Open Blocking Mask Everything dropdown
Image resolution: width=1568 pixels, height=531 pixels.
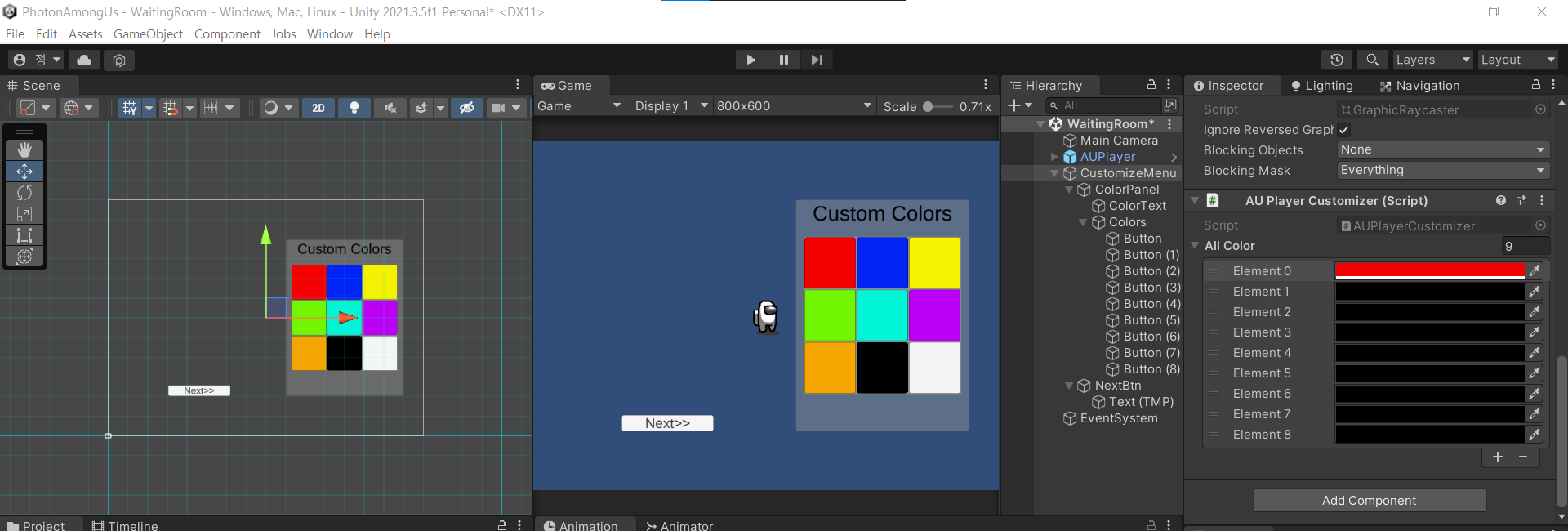[x=1443, y=170]
